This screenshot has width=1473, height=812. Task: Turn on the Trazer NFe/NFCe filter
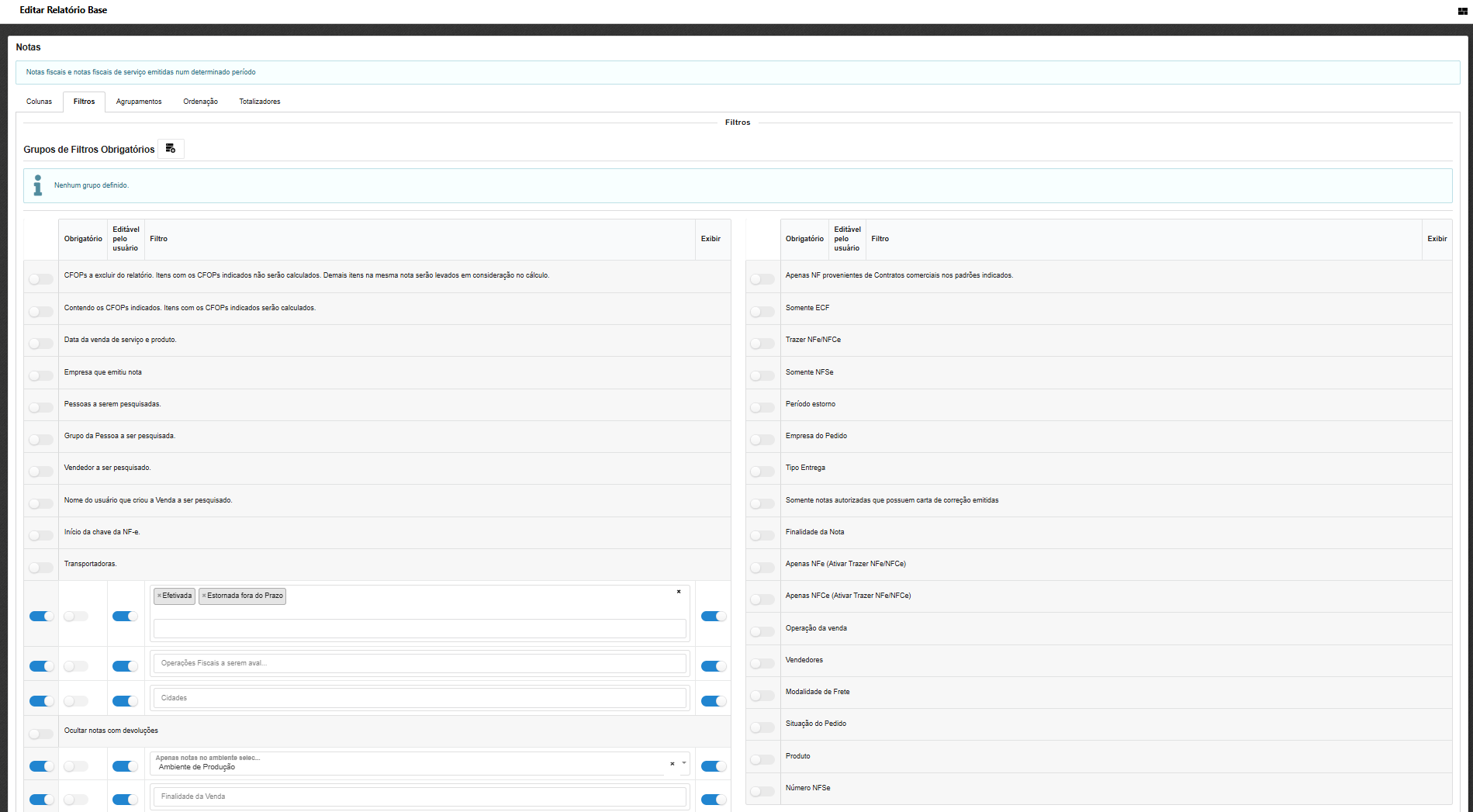point(762,344)
